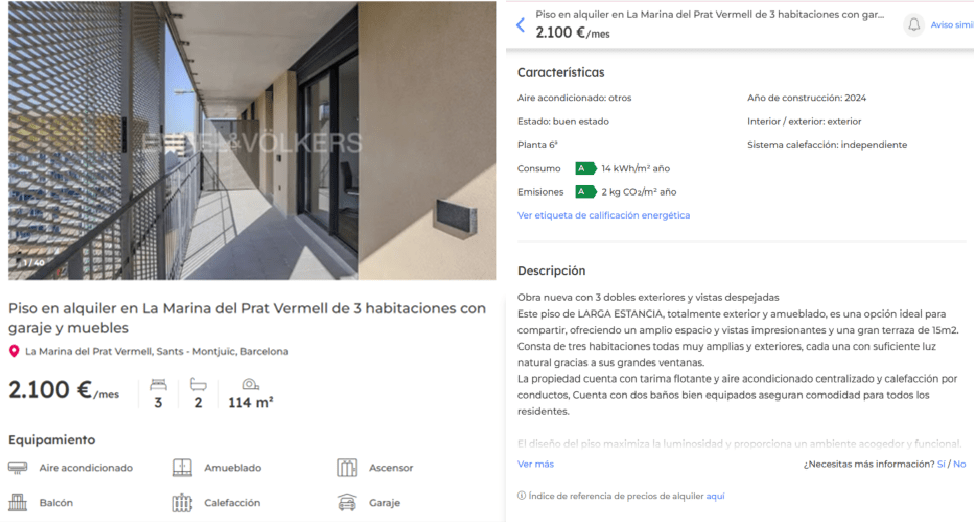The height and width of the screenshot is (522, 974).
Task: Click the Balcón icon
Action: [17, 502]
